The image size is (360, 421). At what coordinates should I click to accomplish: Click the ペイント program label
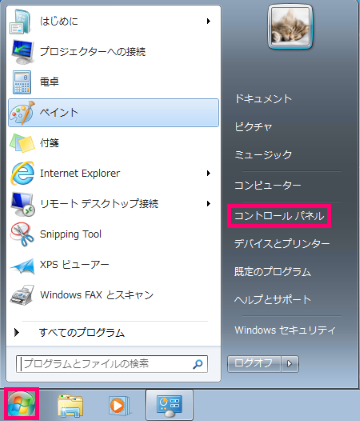pos(59,113)
